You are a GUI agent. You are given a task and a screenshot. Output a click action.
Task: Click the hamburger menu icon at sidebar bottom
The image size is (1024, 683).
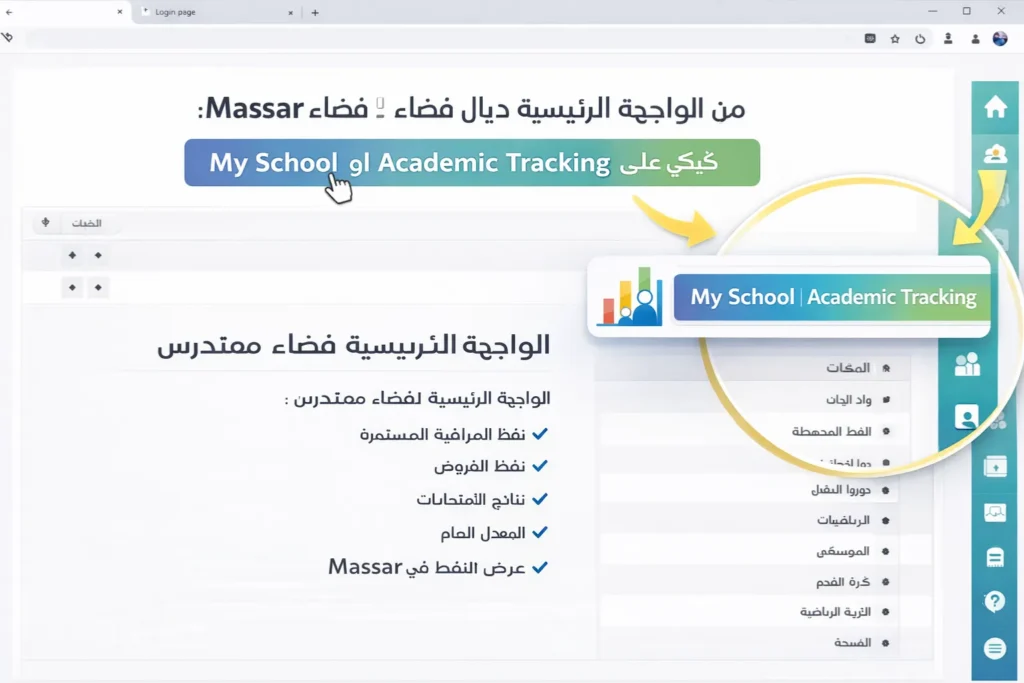click(x=995, y=647)
